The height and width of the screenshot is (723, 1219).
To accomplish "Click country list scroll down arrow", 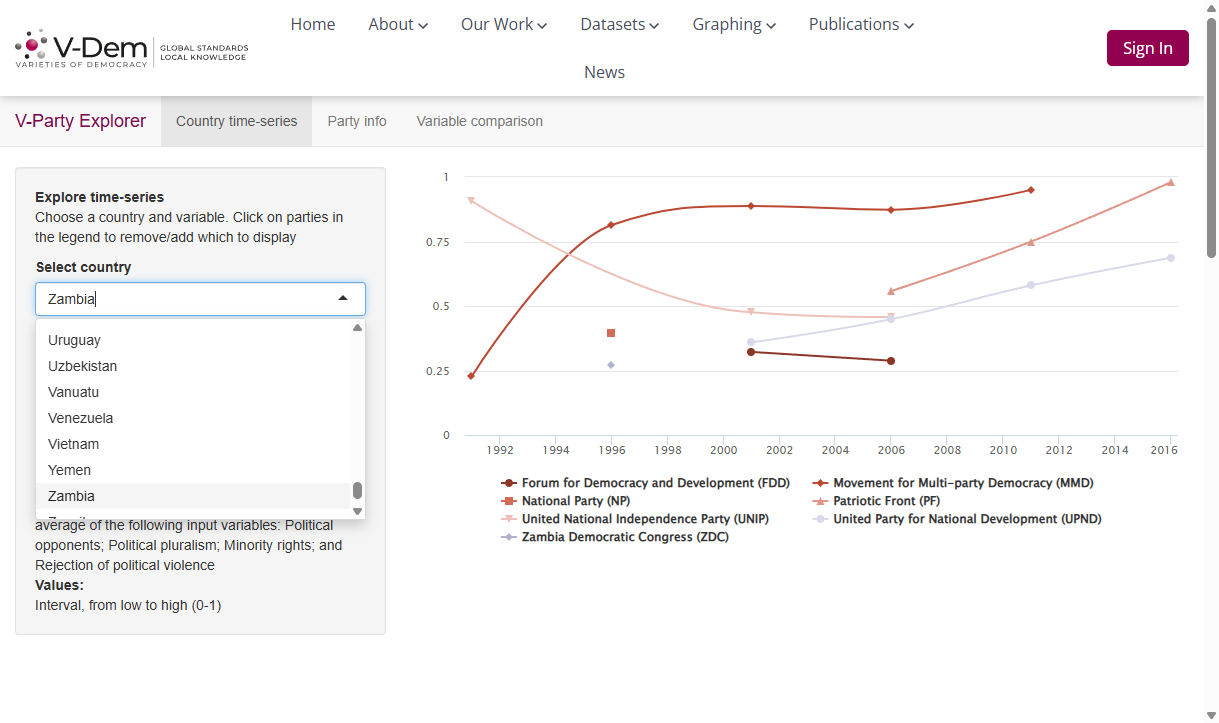I will tap(358, 512).
